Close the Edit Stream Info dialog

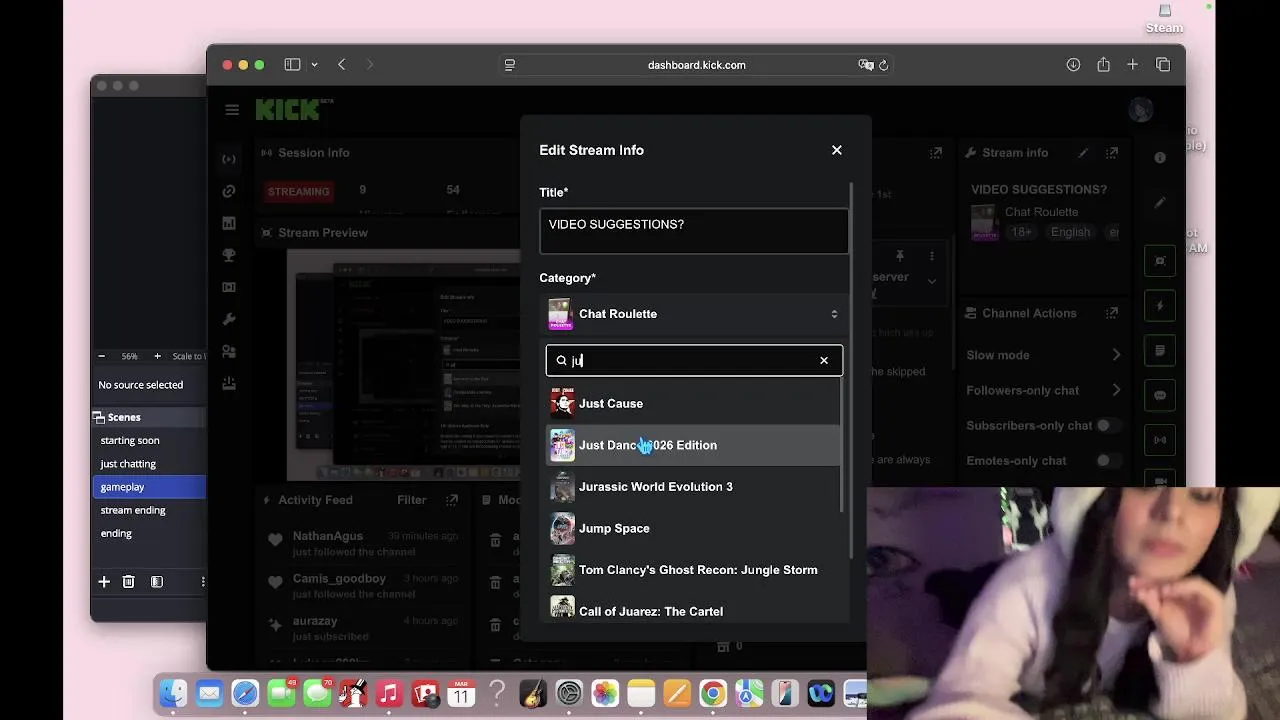tap(837, 150)
